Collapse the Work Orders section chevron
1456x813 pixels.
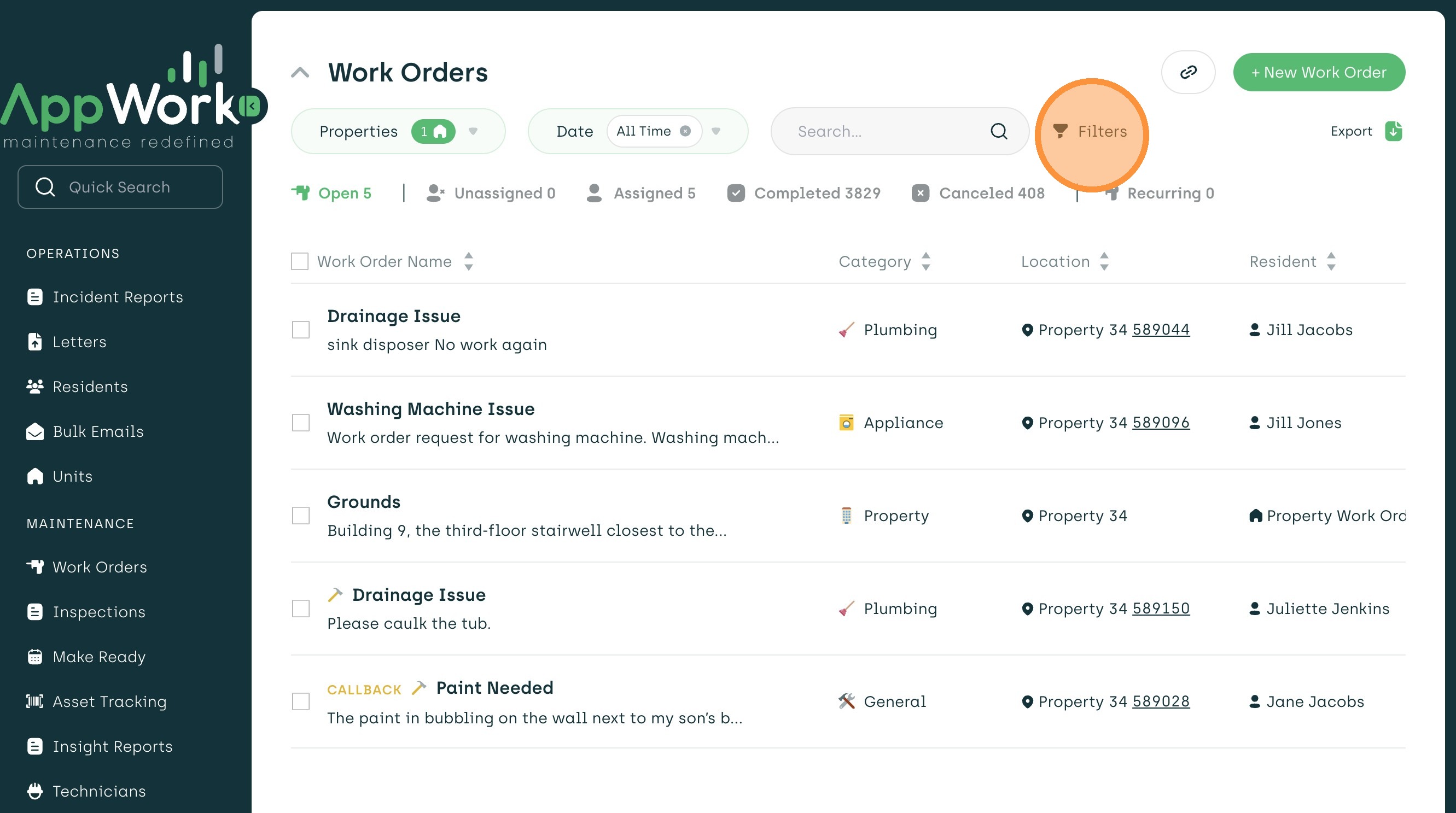click(300, 72)
